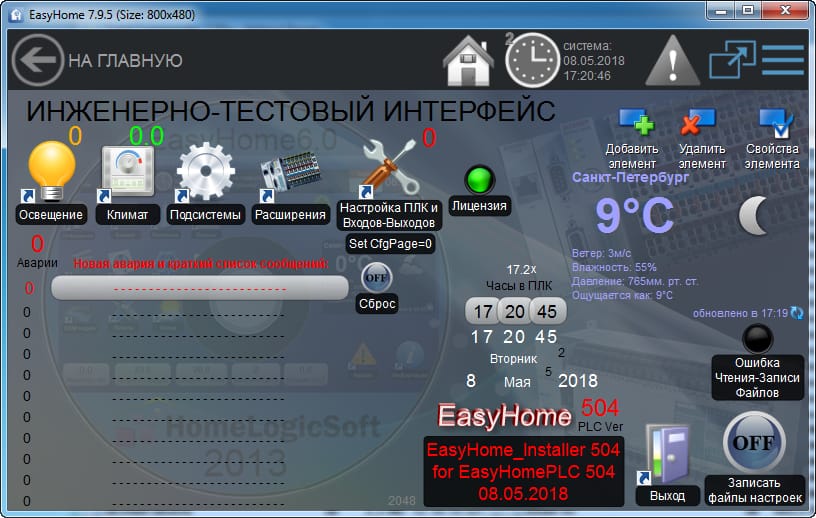816x518 pixels.
Task: Open Свойства элемента icon
Action: coord(775,122)
